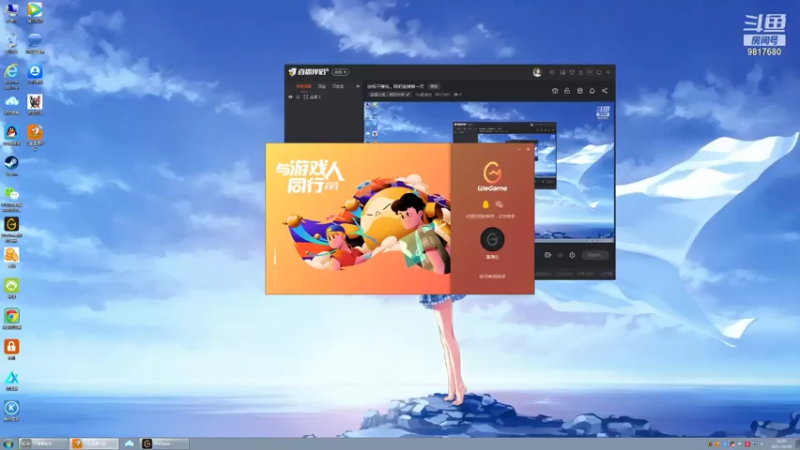
Task: Click the lock icon in streaming app toolbar
Action: tap(567, 91)
